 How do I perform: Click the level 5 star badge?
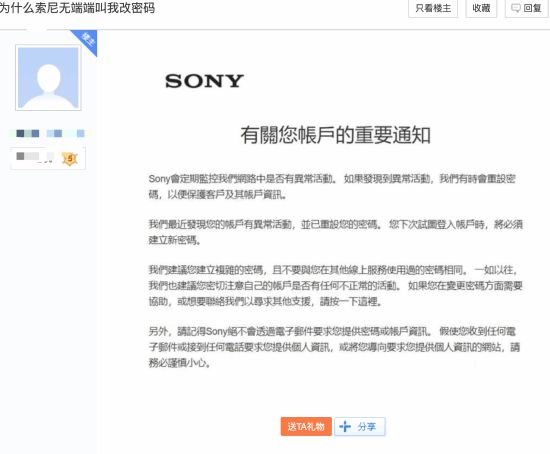click(70, 159)
